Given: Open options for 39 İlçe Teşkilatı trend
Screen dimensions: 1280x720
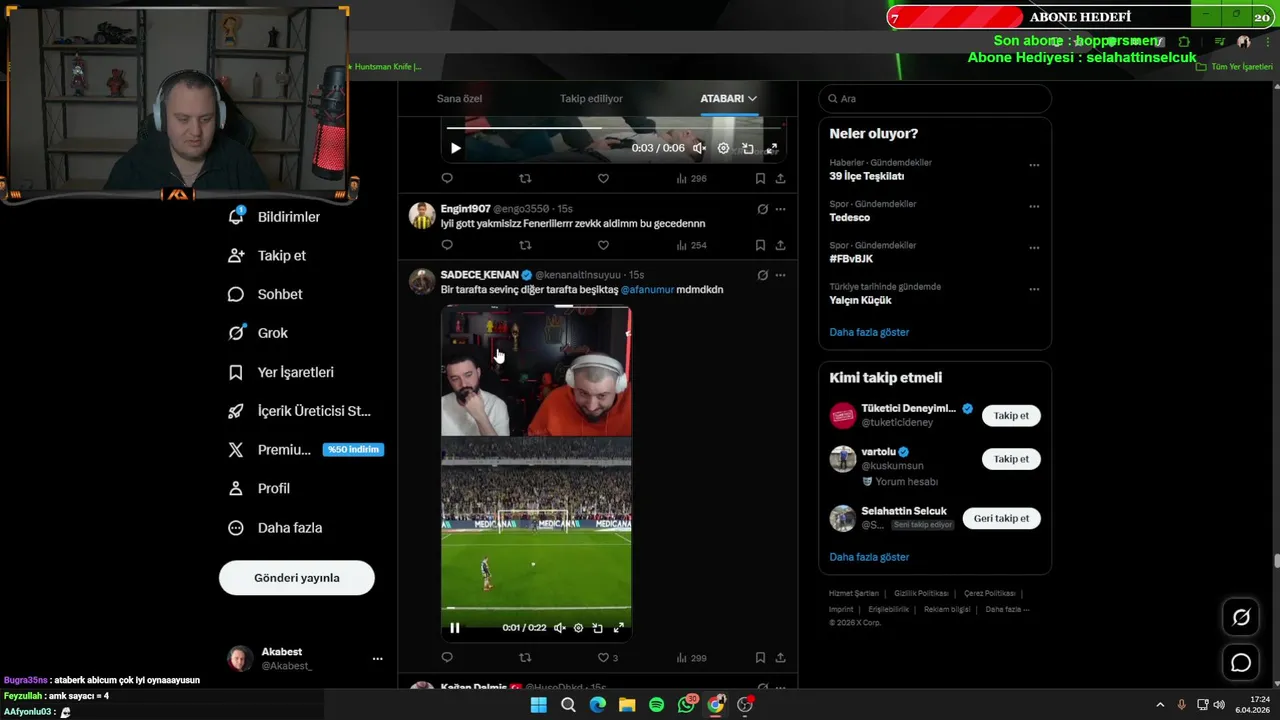Looking at the screenshot, I should 1034,165.
